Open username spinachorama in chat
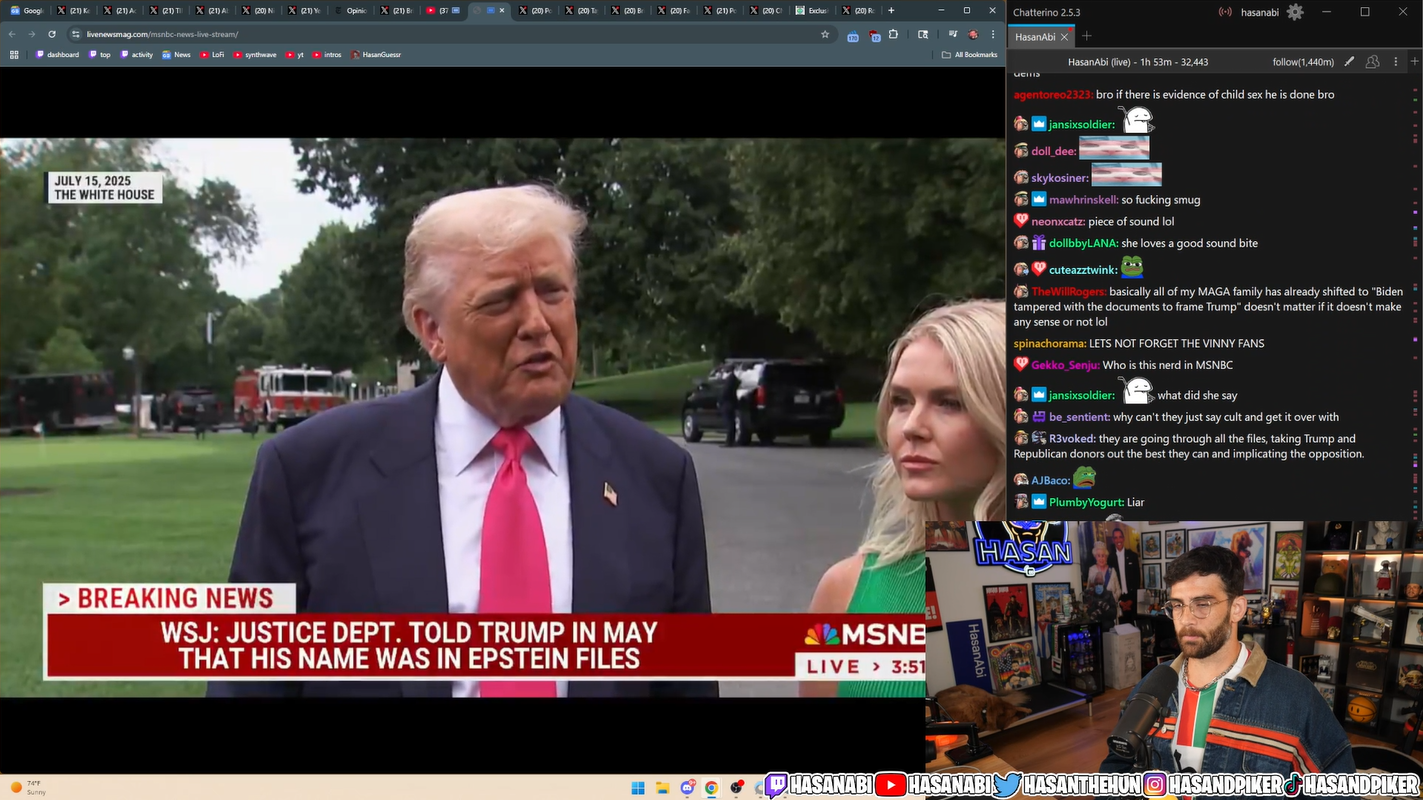The image size is (1423, 800). [1049, 344]
